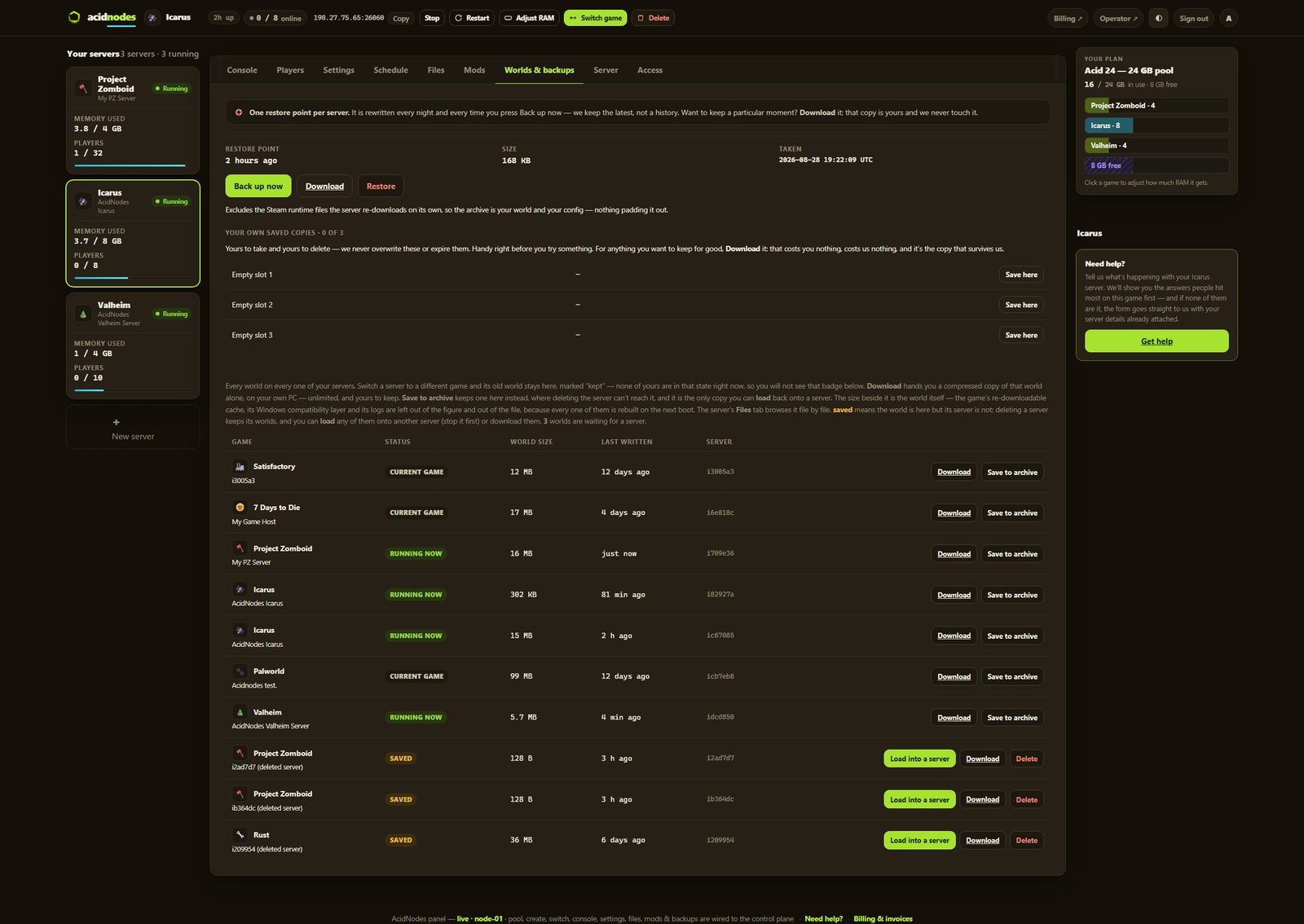The width and height of the screenshot is (1304, 924).
Task: Click the 8 GB free pool segment
Action: pyautogui.click(x=1156, y=165)
